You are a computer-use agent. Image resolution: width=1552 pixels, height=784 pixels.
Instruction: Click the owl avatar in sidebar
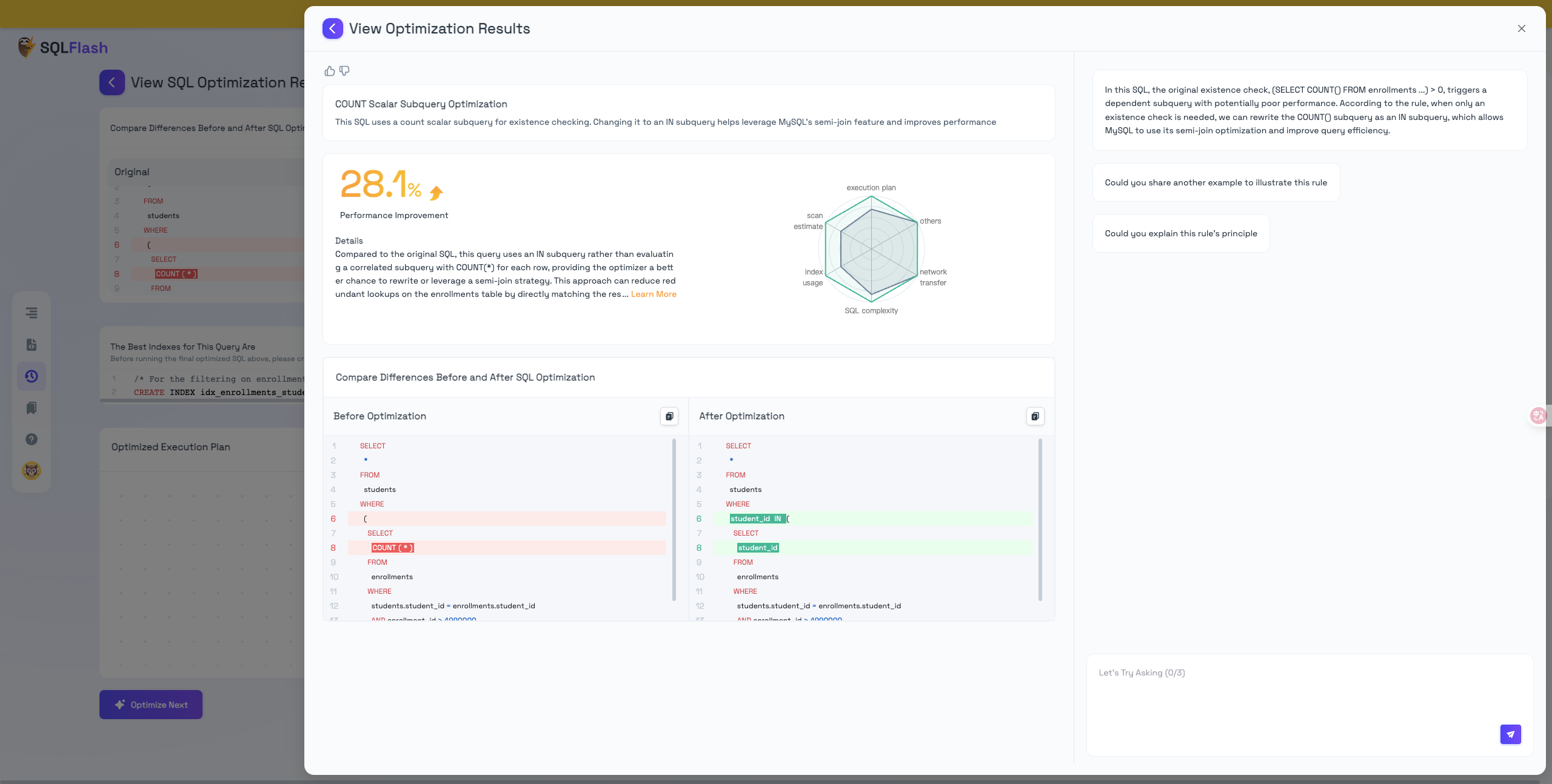[32, 471]
